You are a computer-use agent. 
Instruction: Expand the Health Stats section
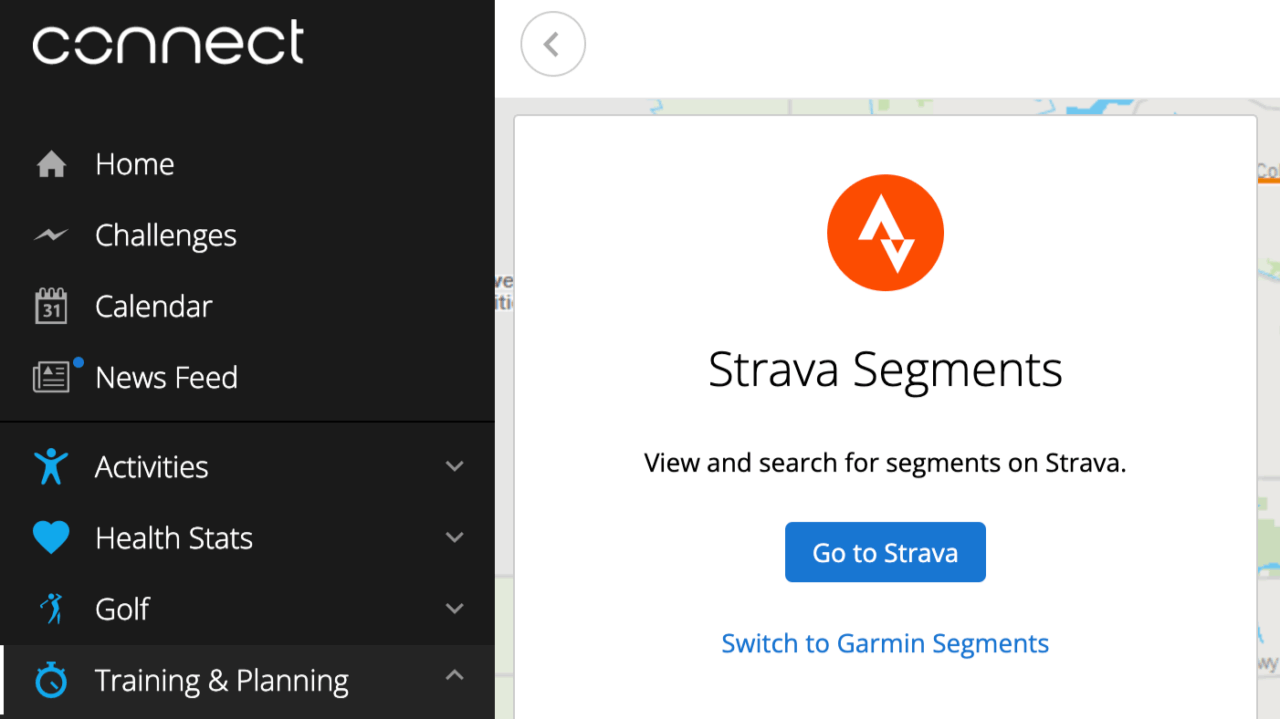455,537
